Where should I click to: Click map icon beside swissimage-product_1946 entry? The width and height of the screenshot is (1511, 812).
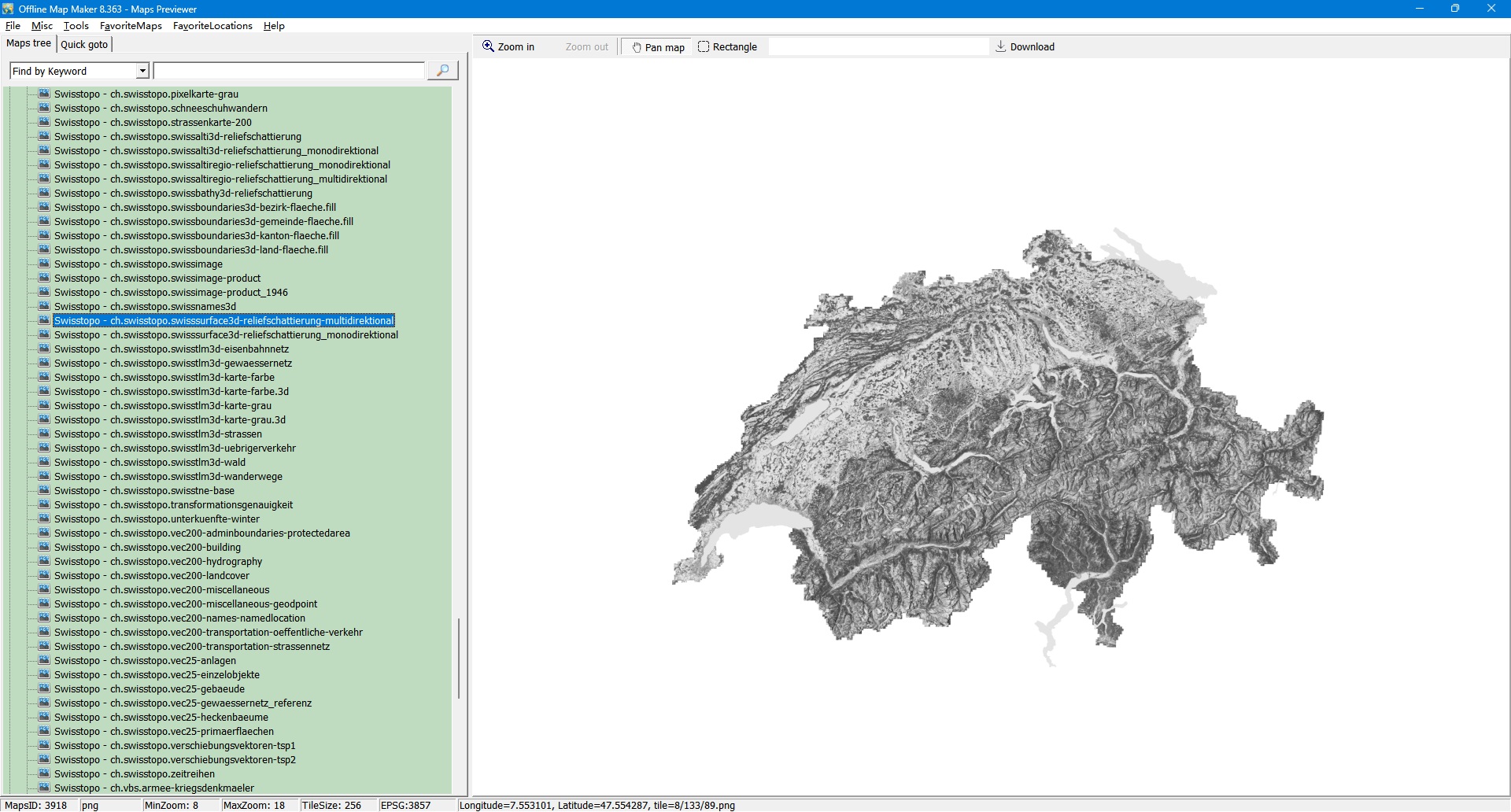(44, 292)
